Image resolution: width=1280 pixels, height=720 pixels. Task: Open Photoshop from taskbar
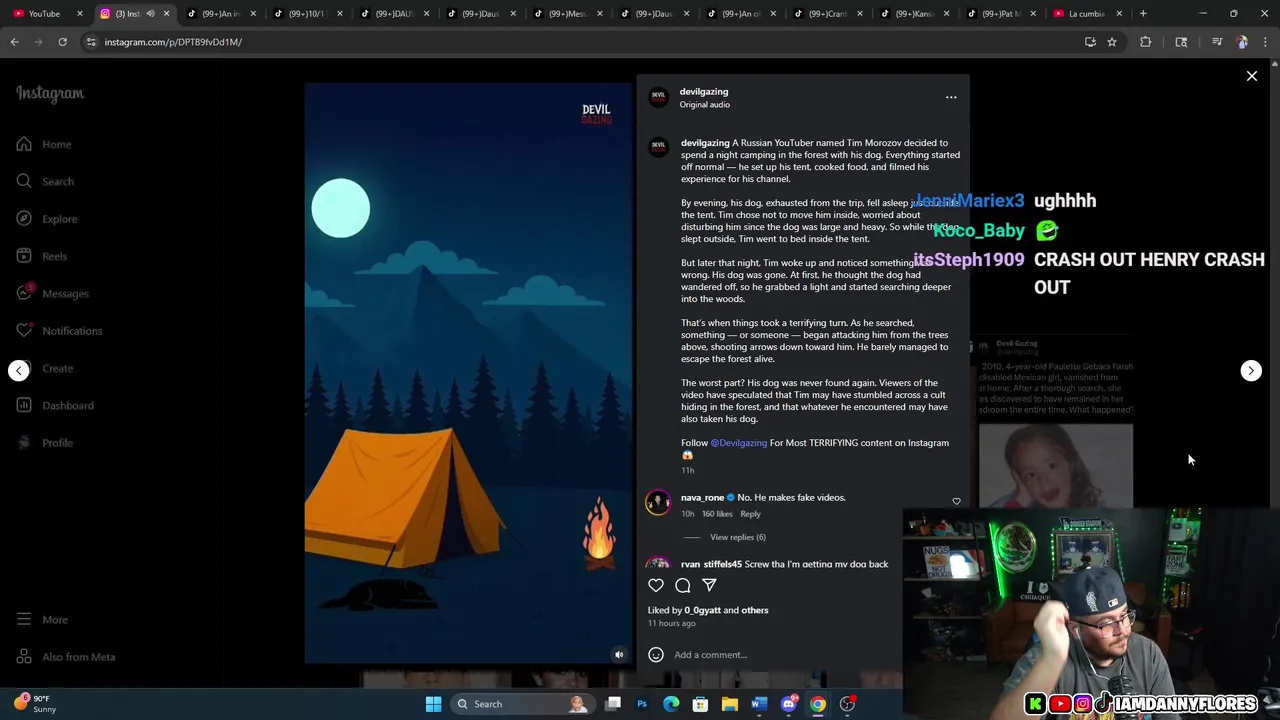coord(642,704)
